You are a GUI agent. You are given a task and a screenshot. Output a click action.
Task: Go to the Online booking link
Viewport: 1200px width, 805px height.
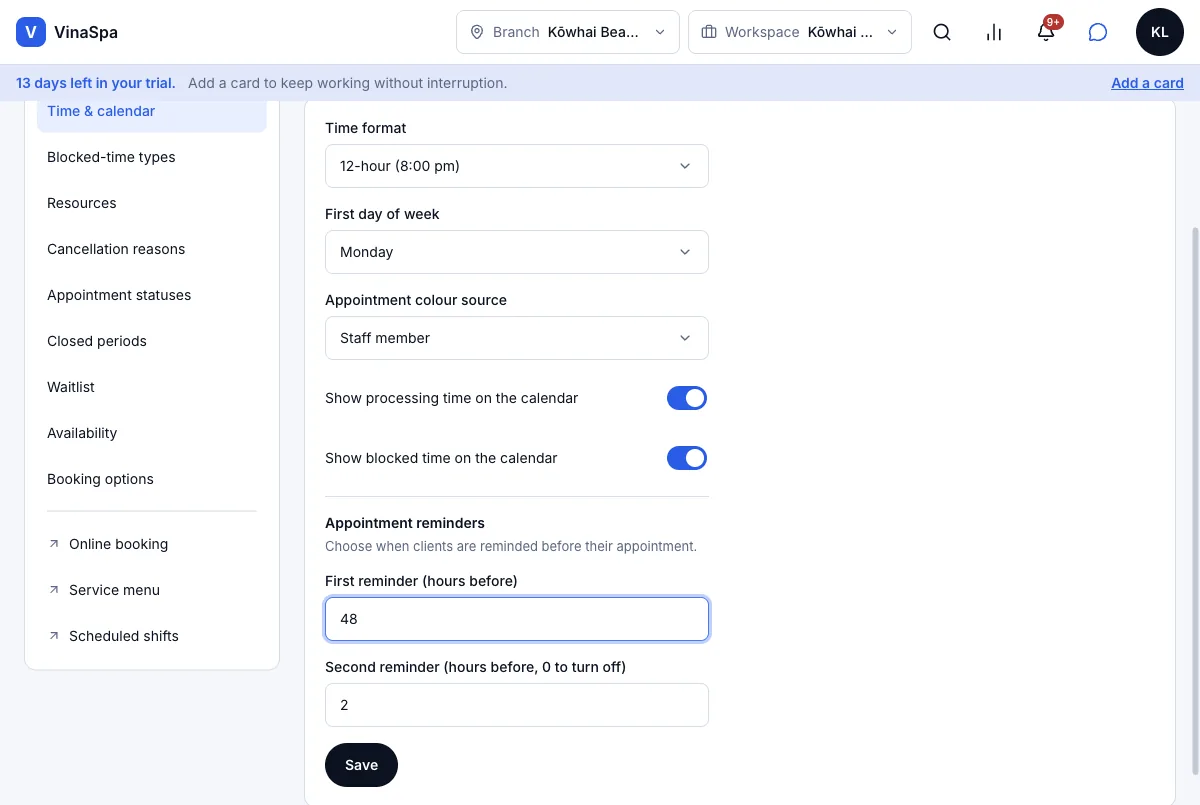[152, 544]
